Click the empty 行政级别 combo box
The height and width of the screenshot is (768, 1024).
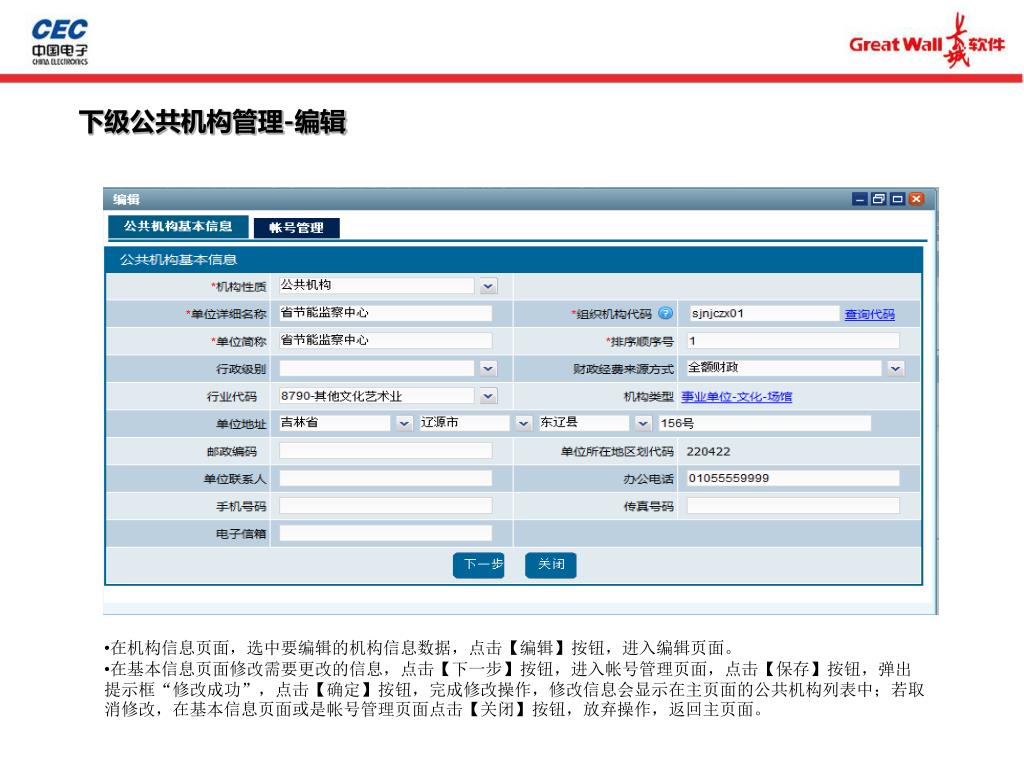coord(376,368)
